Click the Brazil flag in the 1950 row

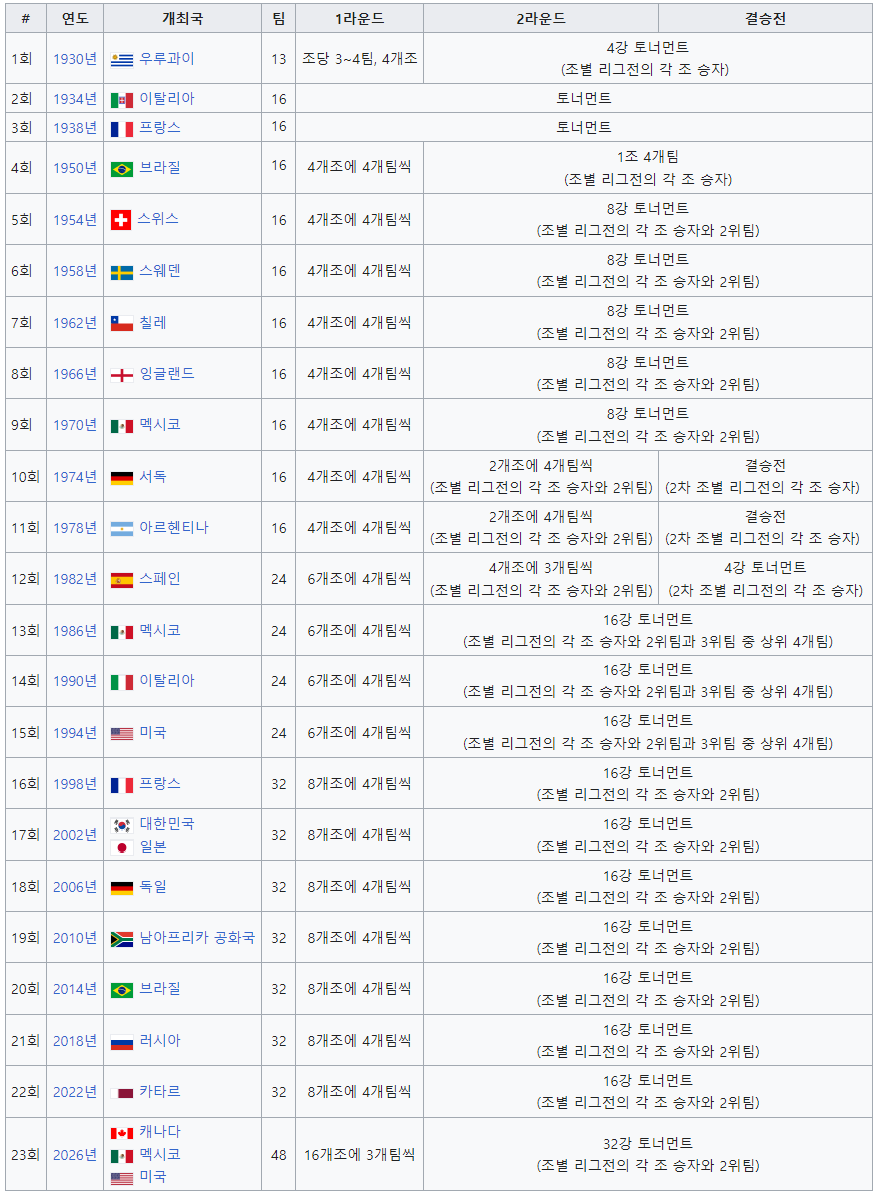pos(122,169)
